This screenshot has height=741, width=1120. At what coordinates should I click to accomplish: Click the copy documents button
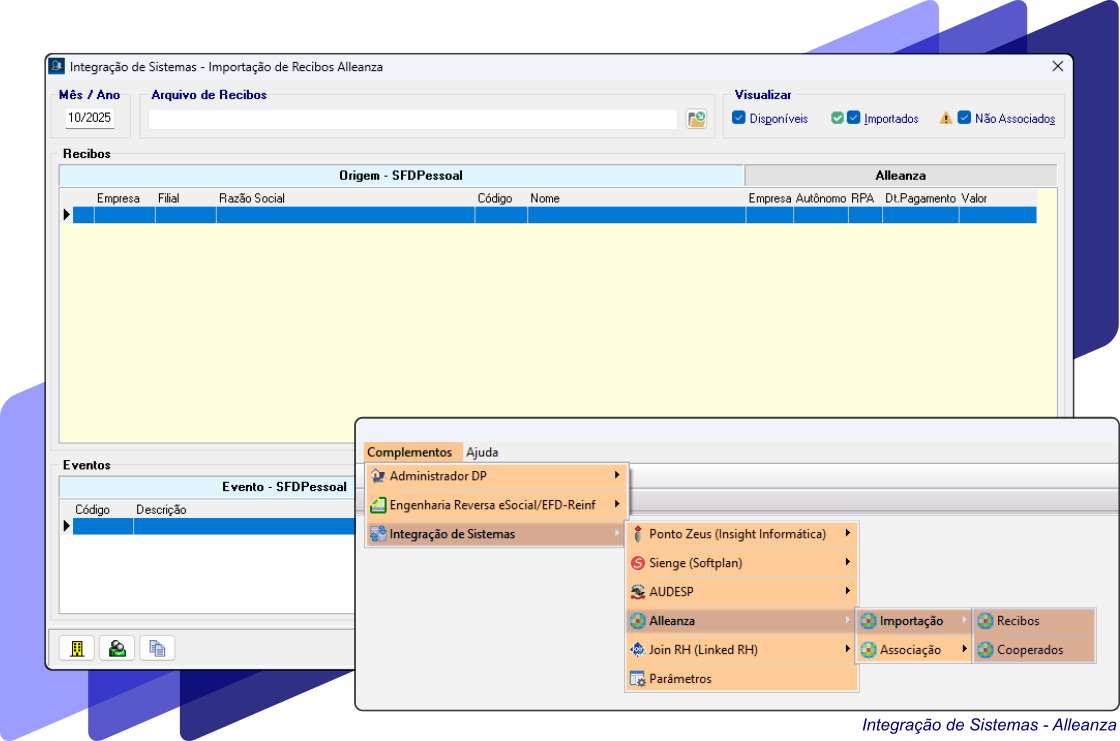pyautogui.click(x=157, y=648)
